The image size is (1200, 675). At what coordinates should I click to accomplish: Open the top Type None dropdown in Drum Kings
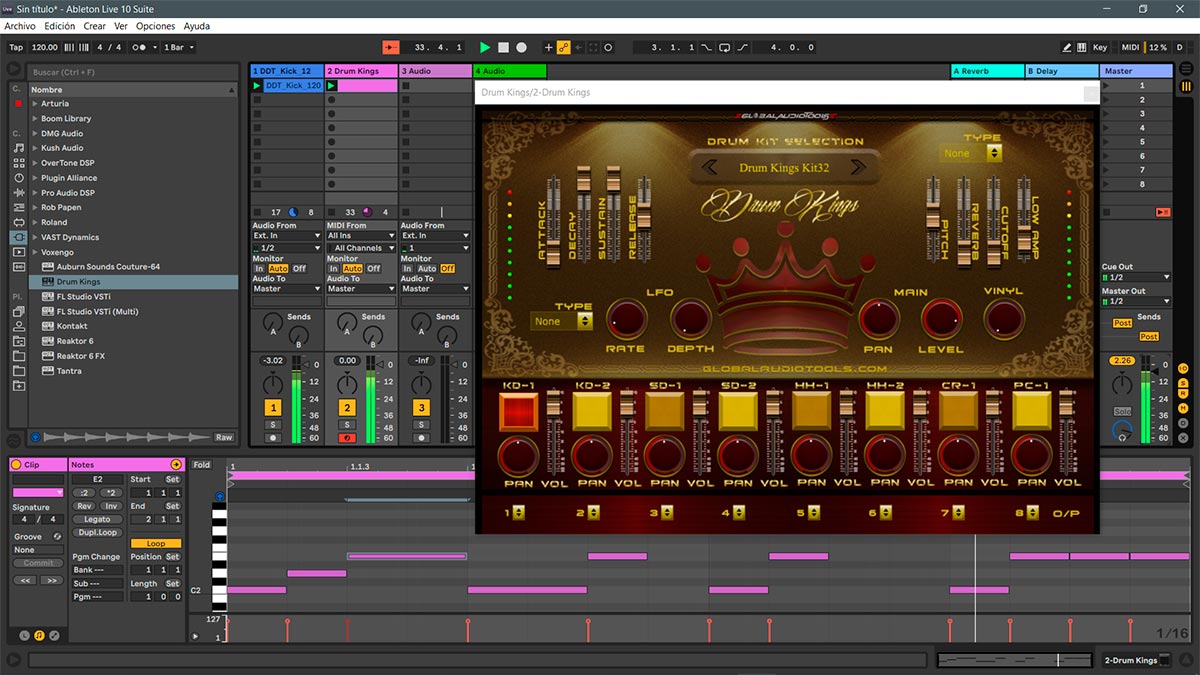(x=971, y=153)
